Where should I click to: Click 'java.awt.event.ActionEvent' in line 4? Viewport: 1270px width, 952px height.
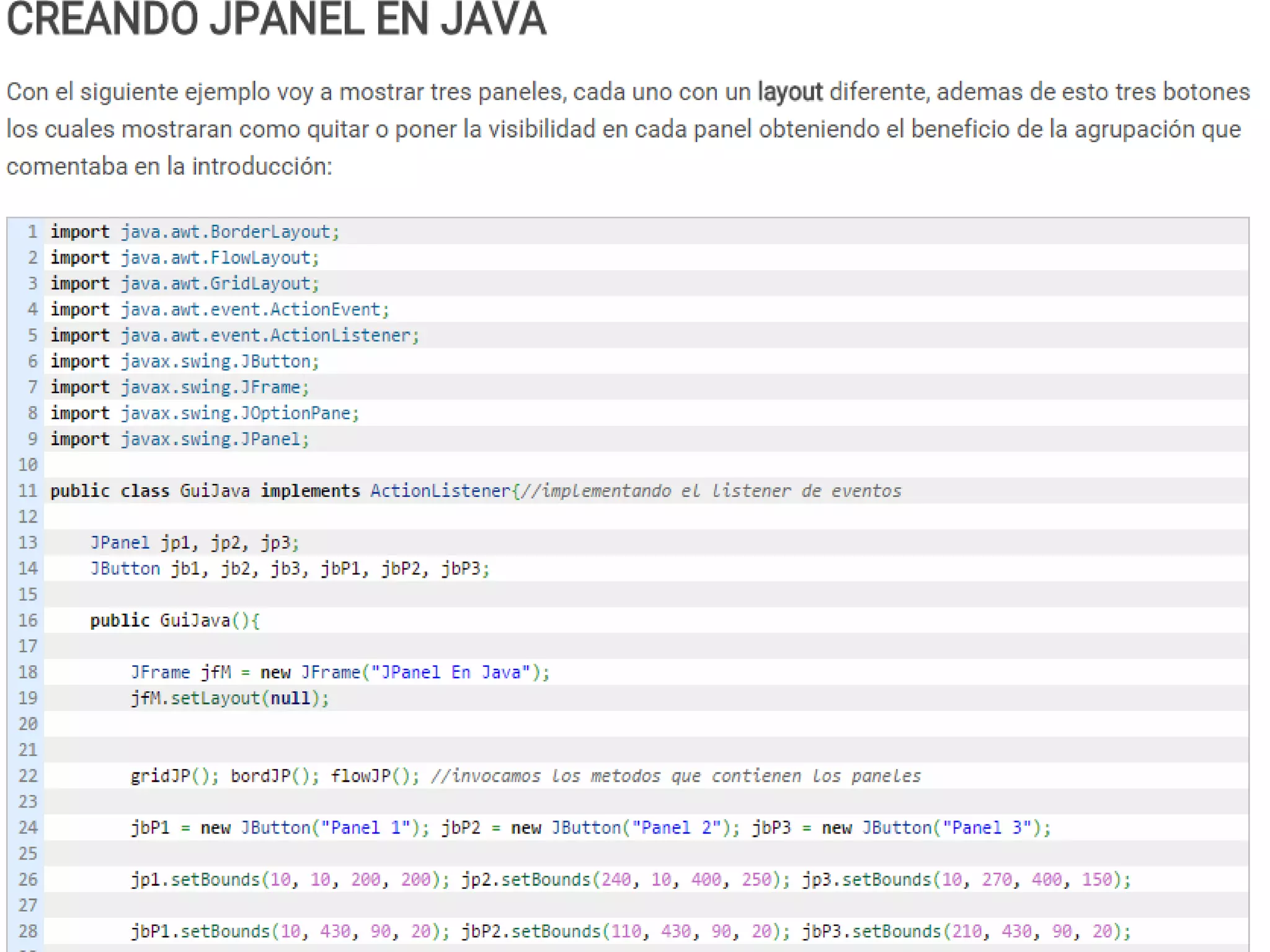click(251, 310)
